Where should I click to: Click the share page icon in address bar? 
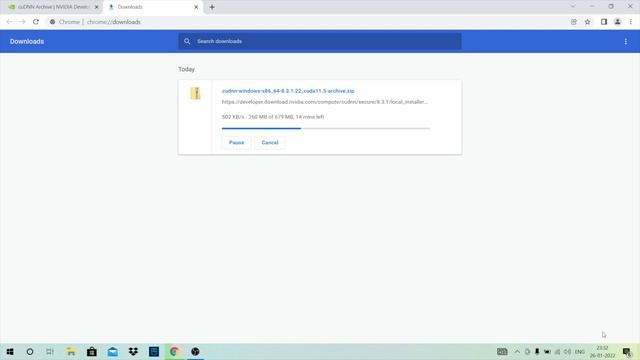tap(574, 22)
